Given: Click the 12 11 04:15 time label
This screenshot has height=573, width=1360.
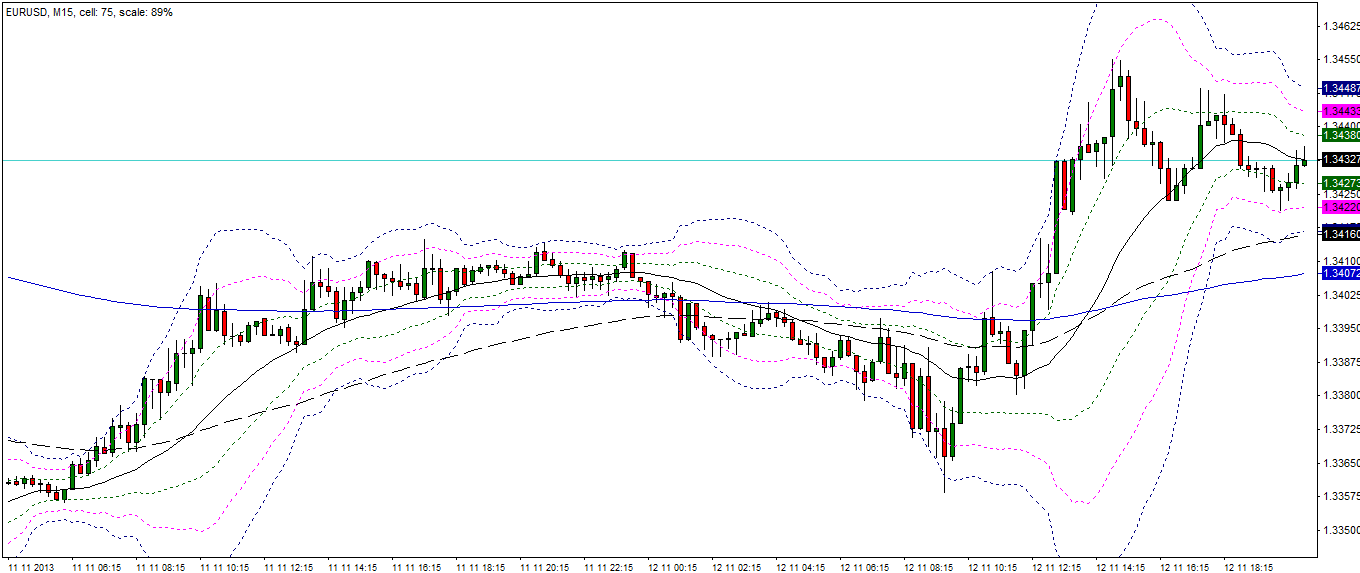Looking at the screenshot, I should click(800, 566).
